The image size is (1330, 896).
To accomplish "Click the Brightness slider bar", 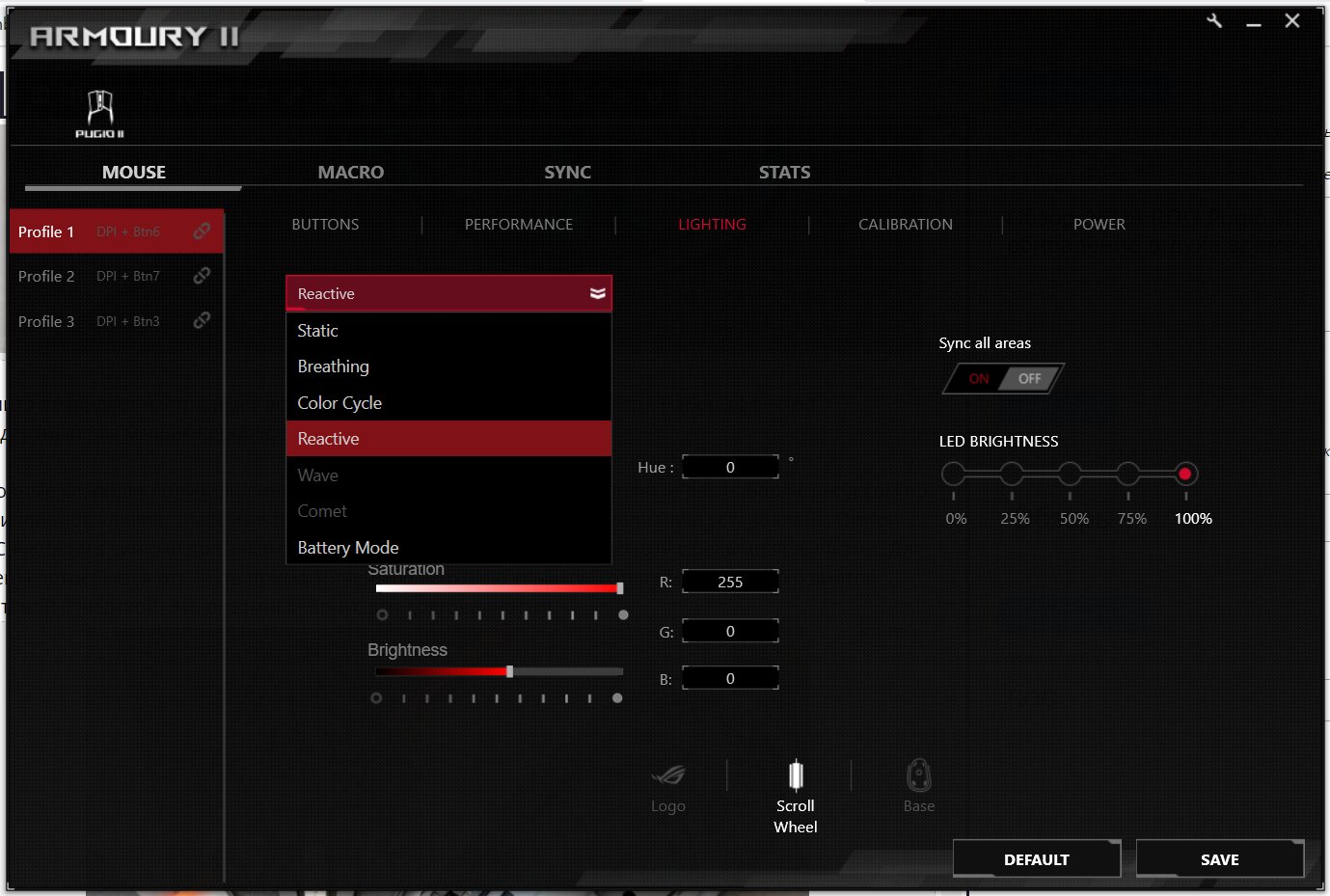I will 499,671.
